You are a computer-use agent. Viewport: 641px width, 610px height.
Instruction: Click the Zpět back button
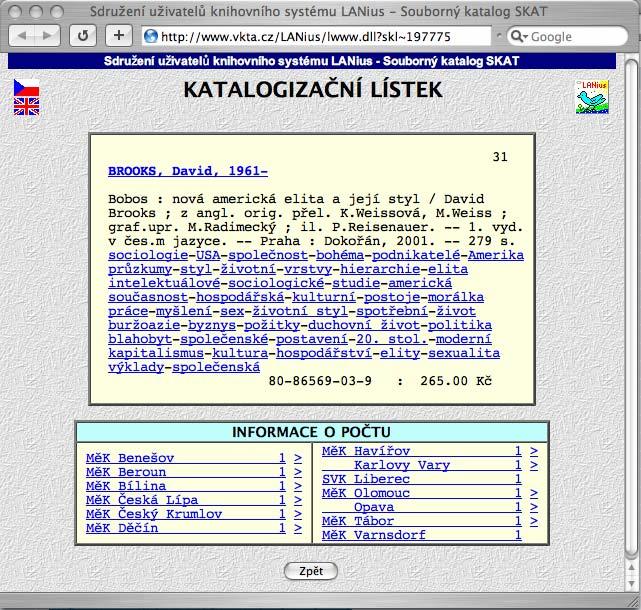(311, 571)
